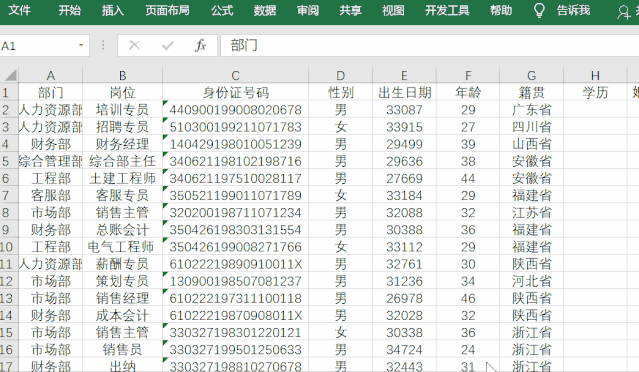Click the 身份证号码 header cell

tap(235, 92)
